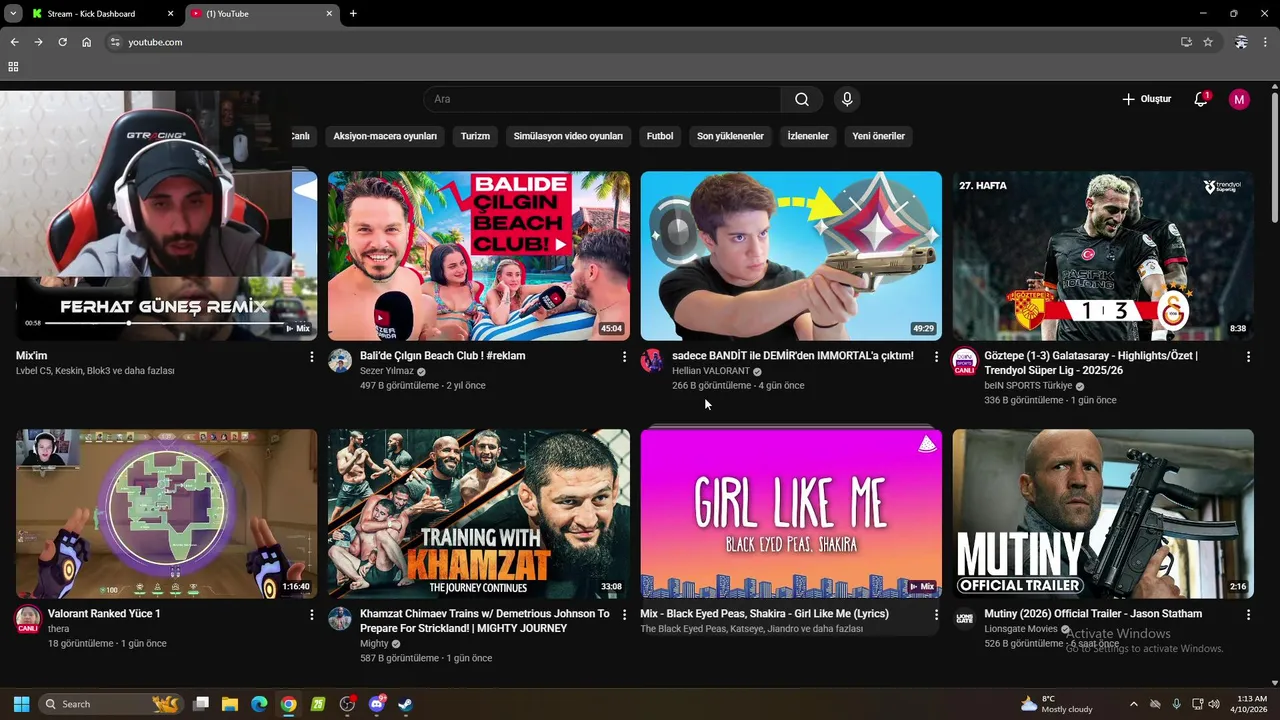Select Son yüklenenler filter chip
The width and height of the screenshot is (1280, 720).
point(730,136)
